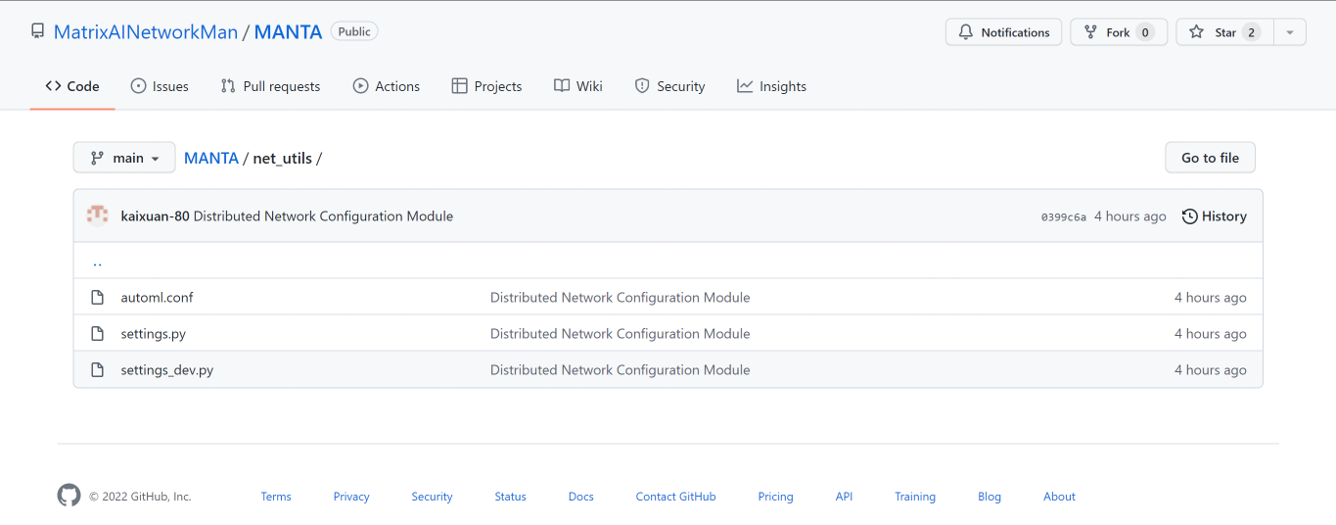Open the commit History link
Viewport: 1336px width, 525px height.
coord(1214,216)
